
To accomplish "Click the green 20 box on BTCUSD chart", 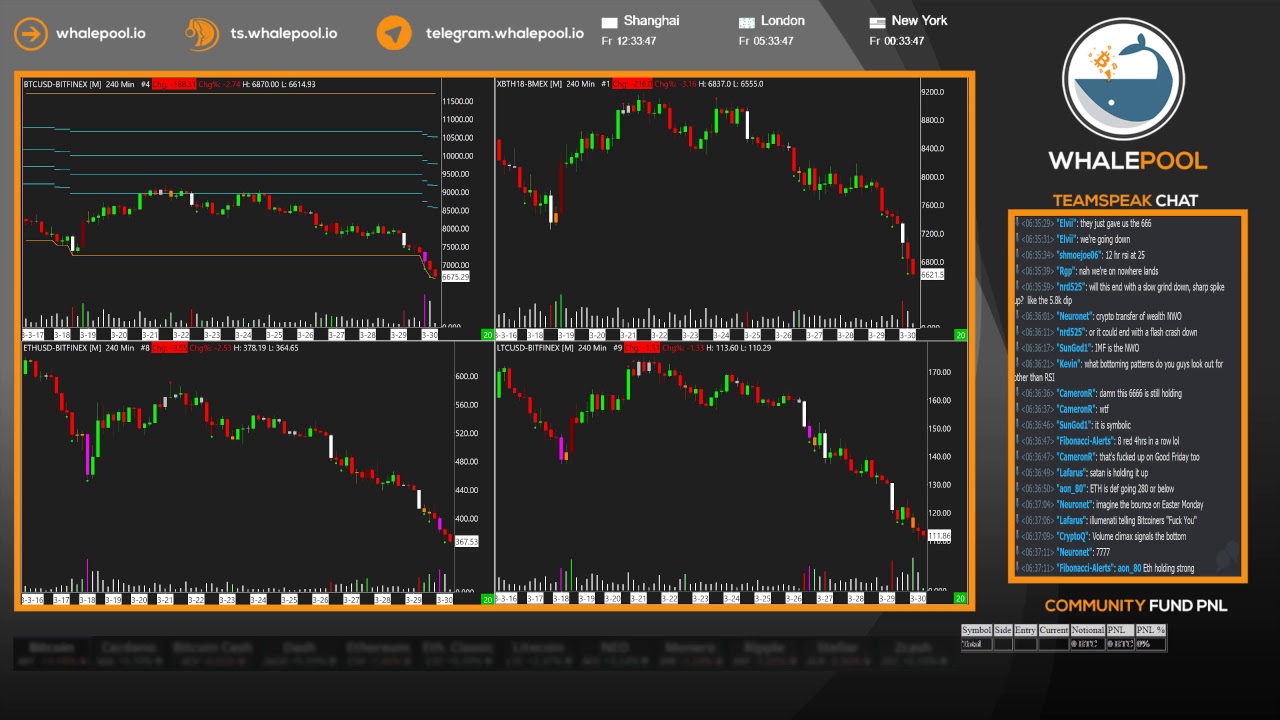I will coord(487,335).
